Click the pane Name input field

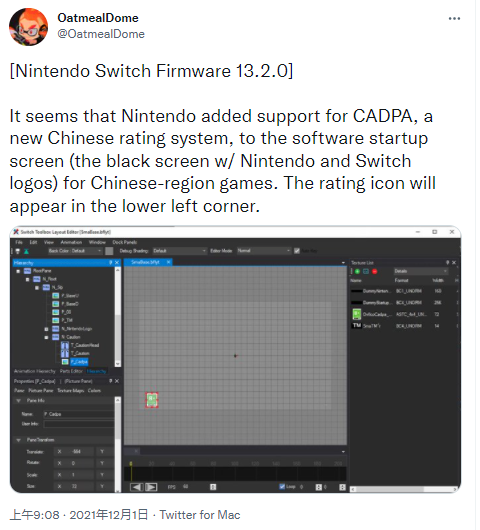79,414
